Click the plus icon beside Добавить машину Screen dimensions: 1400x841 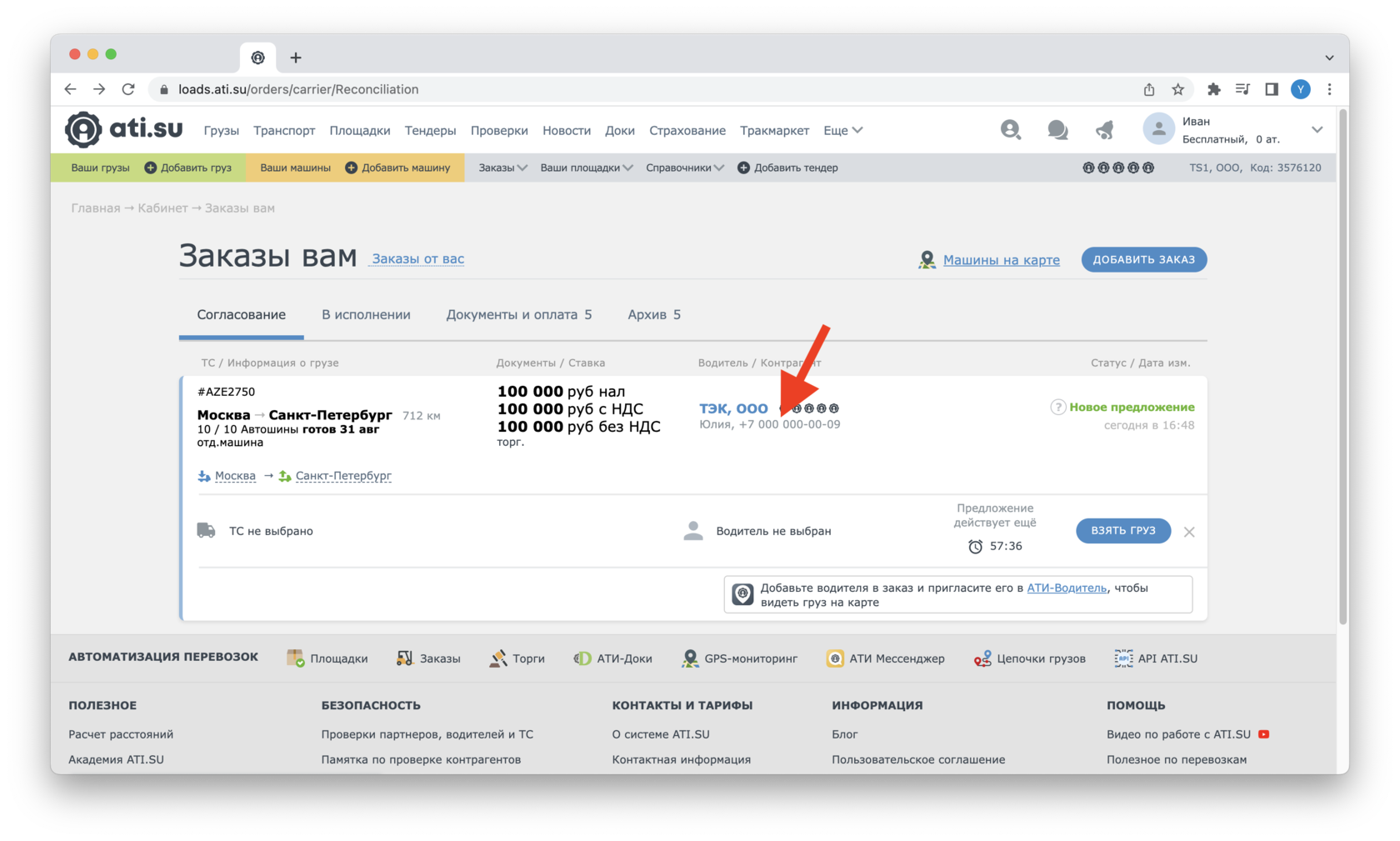352,168
